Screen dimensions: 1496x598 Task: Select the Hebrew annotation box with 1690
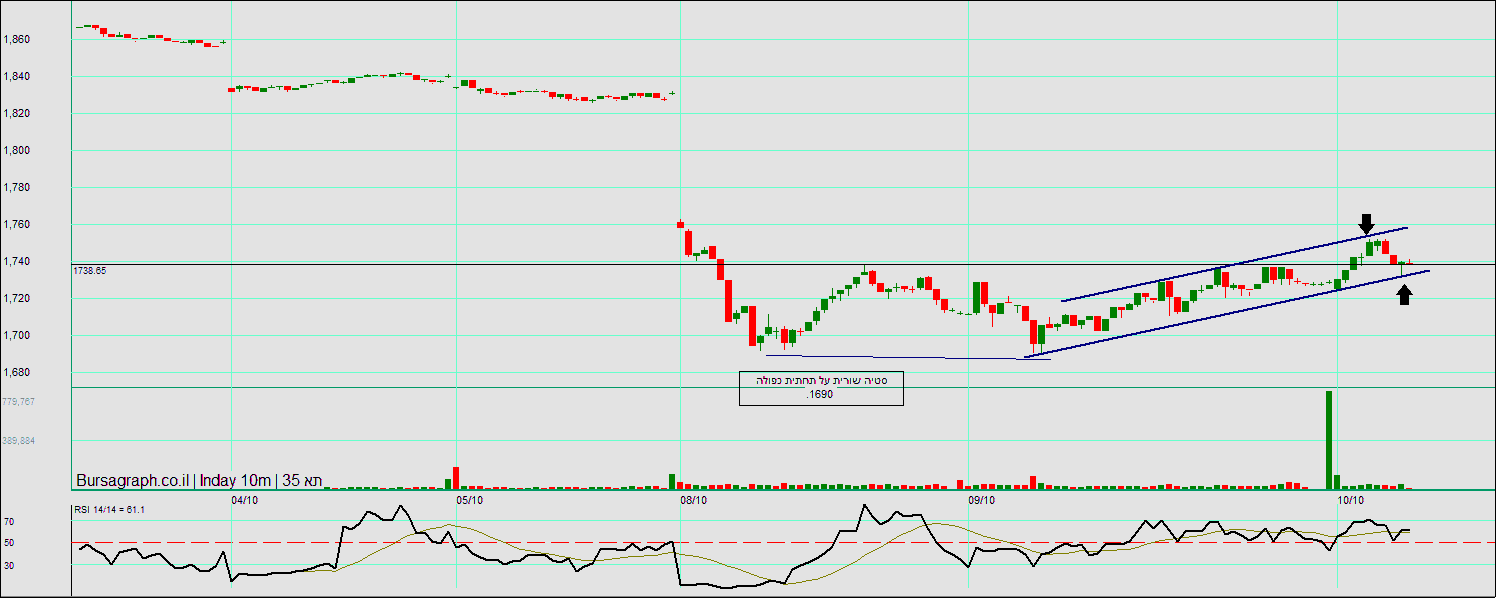(821, 388)
